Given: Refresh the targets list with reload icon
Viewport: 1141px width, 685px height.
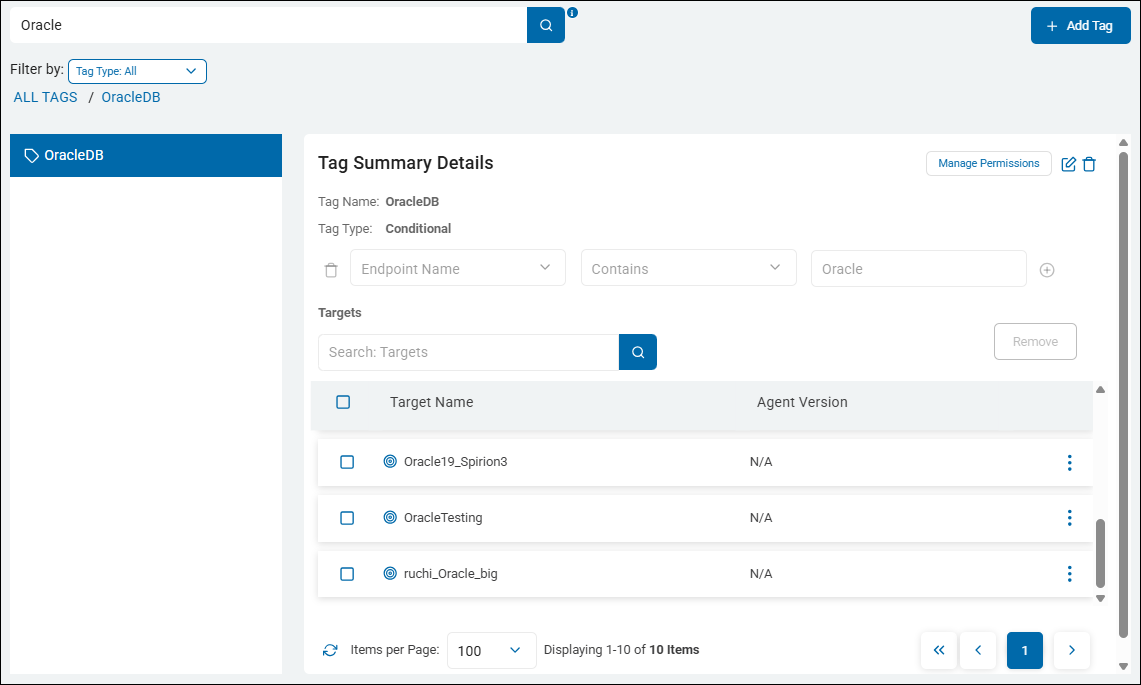Looking at the screenshot, I should [x=330, y=650].
